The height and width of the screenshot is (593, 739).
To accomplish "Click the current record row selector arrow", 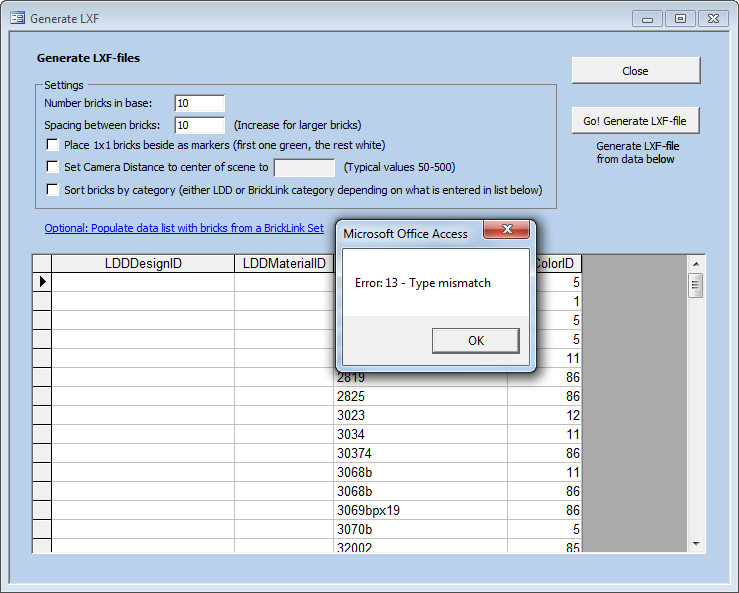I will 42,283.
